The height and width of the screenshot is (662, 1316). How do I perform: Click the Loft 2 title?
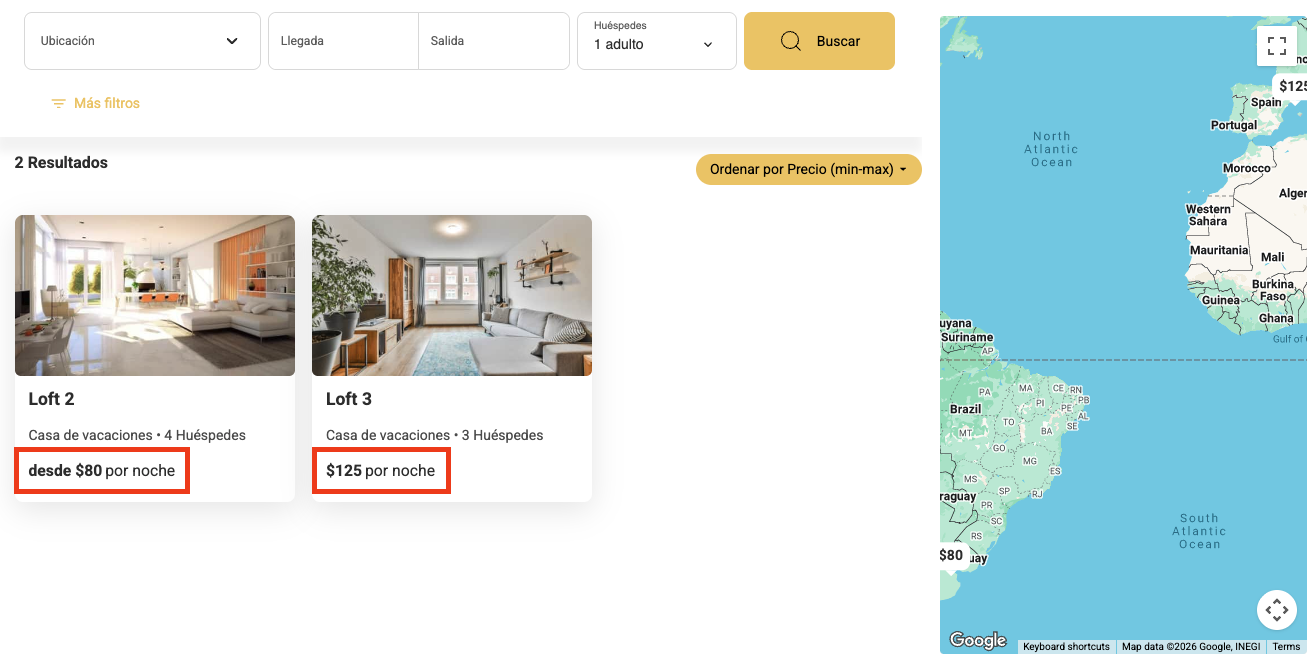click(x=52, y=399)
